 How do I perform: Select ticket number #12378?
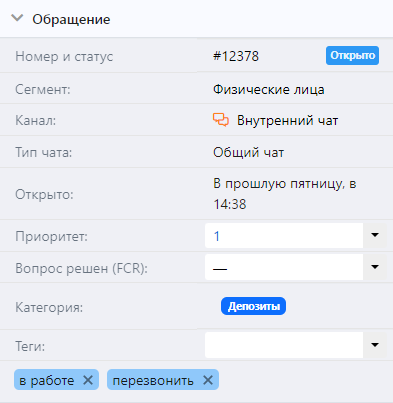[x=236, y=56]
